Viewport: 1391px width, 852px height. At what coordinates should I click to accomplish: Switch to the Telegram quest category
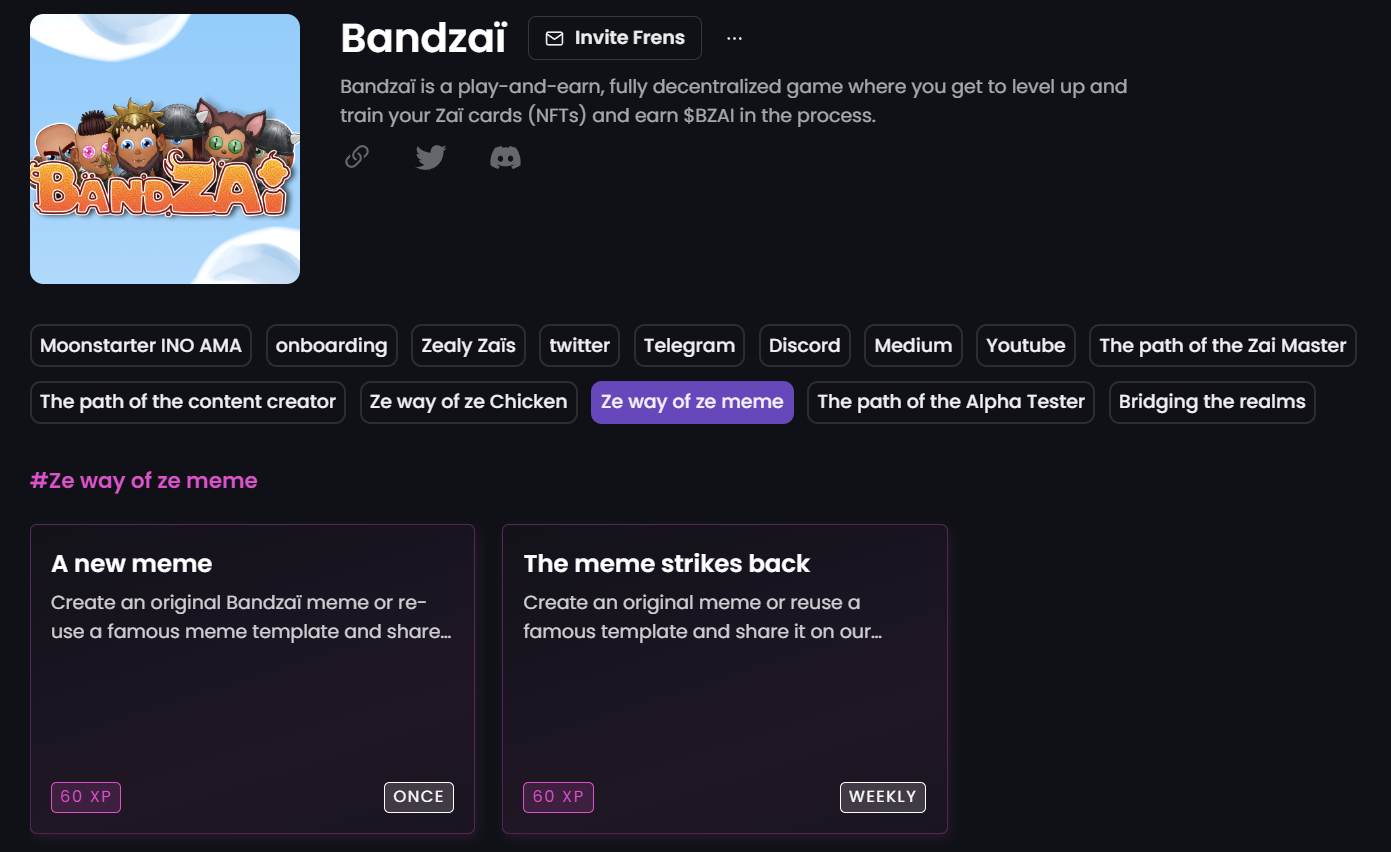688,345
